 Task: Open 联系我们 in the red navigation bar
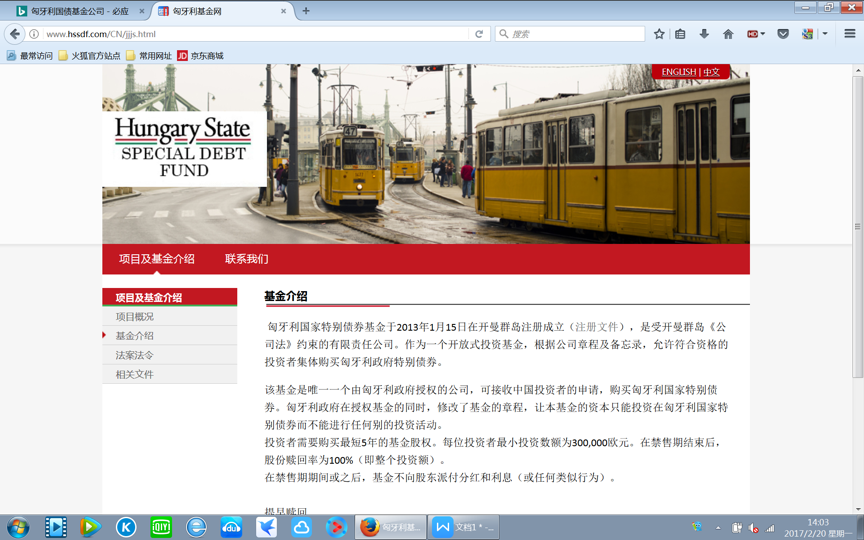[246, 259]
